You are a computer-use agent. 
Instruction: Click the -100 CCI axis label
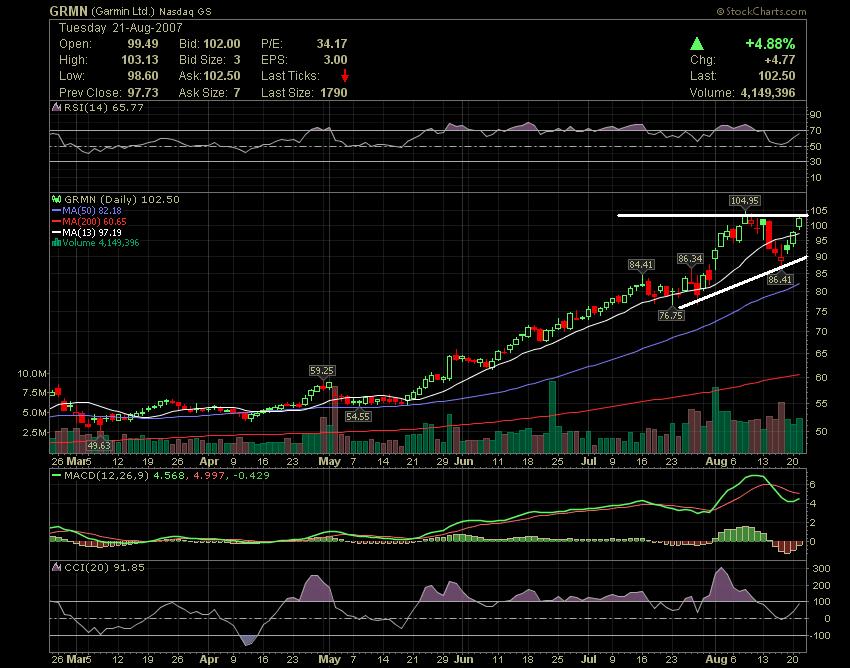pyautogui.click(x=820, y=635)
